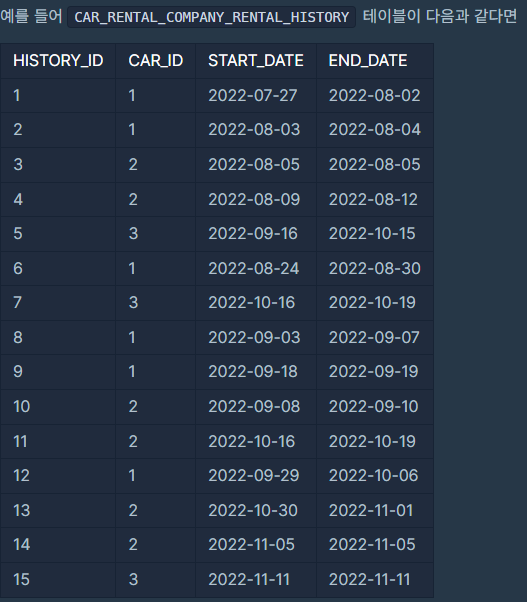
Task: Click end date 2022-08-12 cell
Action: pyautogui.click(x=375, y=200)
